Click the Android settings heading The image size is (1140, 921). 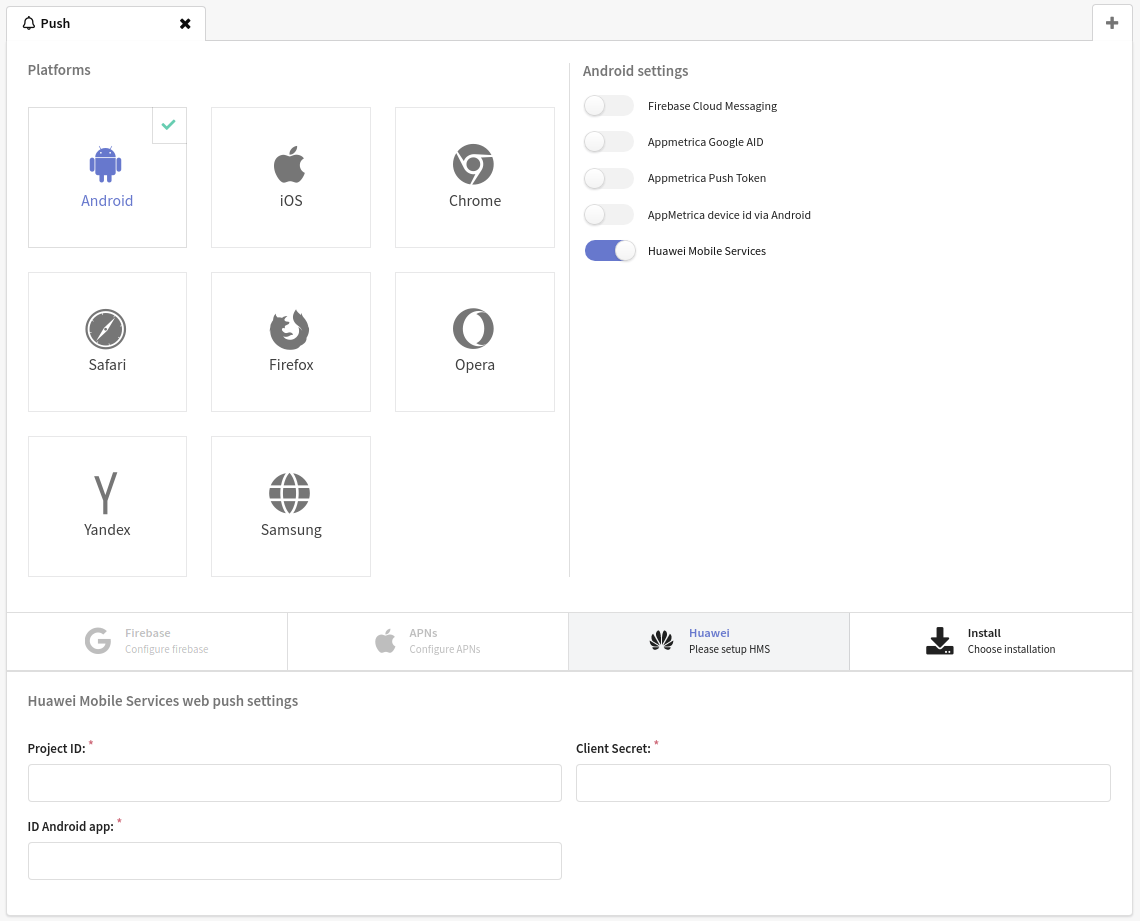[635, 71]
